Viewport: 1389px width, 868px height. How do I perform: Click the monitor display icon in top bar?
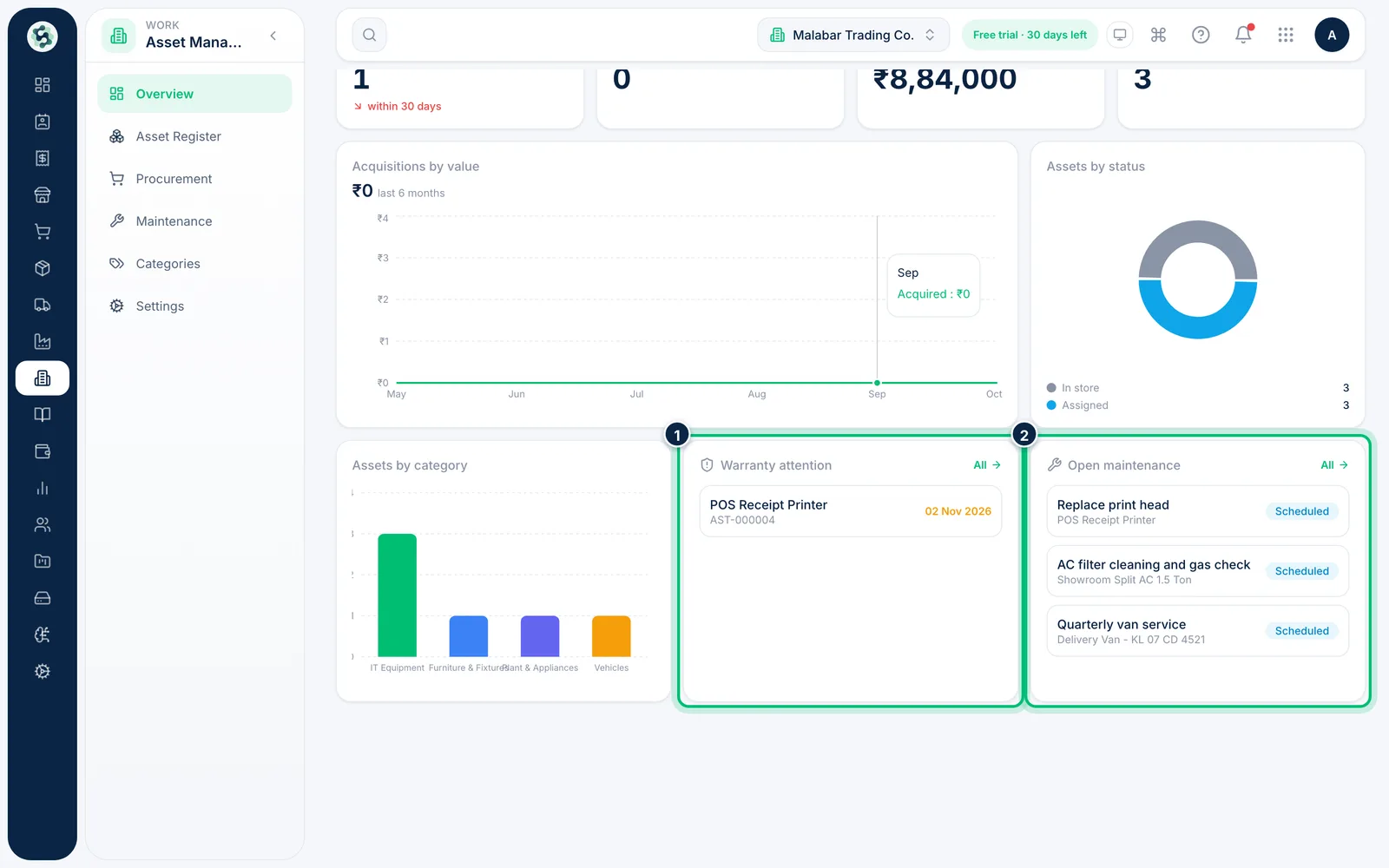(1120, 35)
